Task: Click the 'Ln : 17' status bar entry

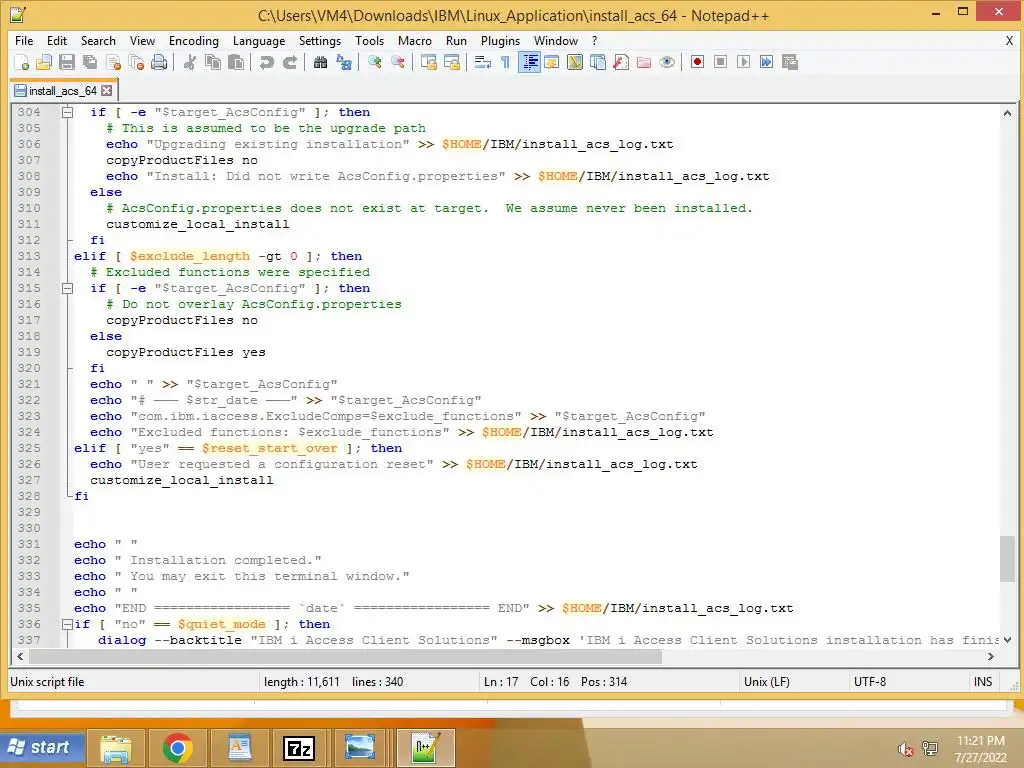Action: tap(501, 682)
